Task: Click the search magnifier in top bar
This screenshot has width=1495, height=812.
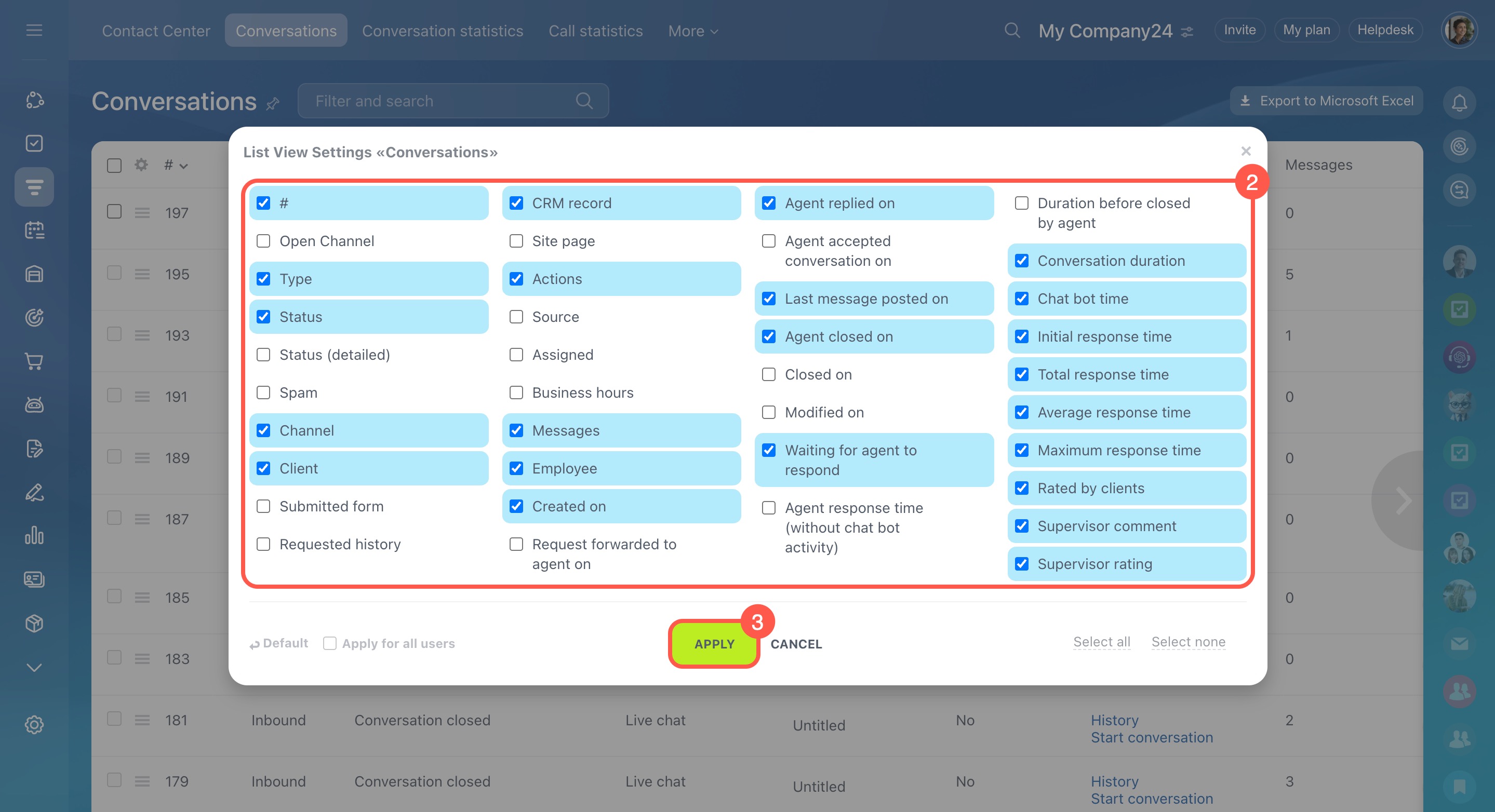Action: click(1011, 30)
